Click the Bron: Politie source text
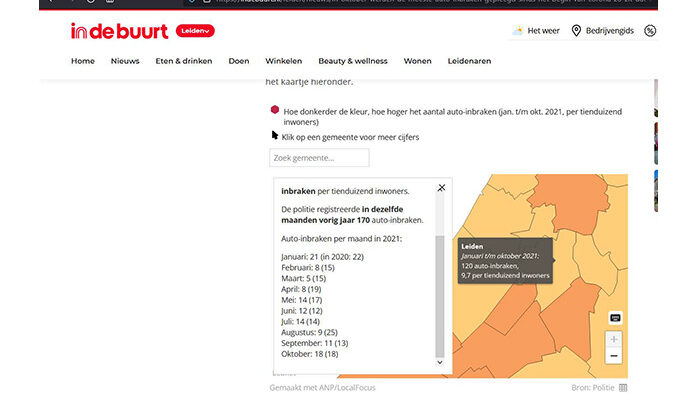Screen dimensions: 700x400 pyautogui.click(x=593, y=388)
